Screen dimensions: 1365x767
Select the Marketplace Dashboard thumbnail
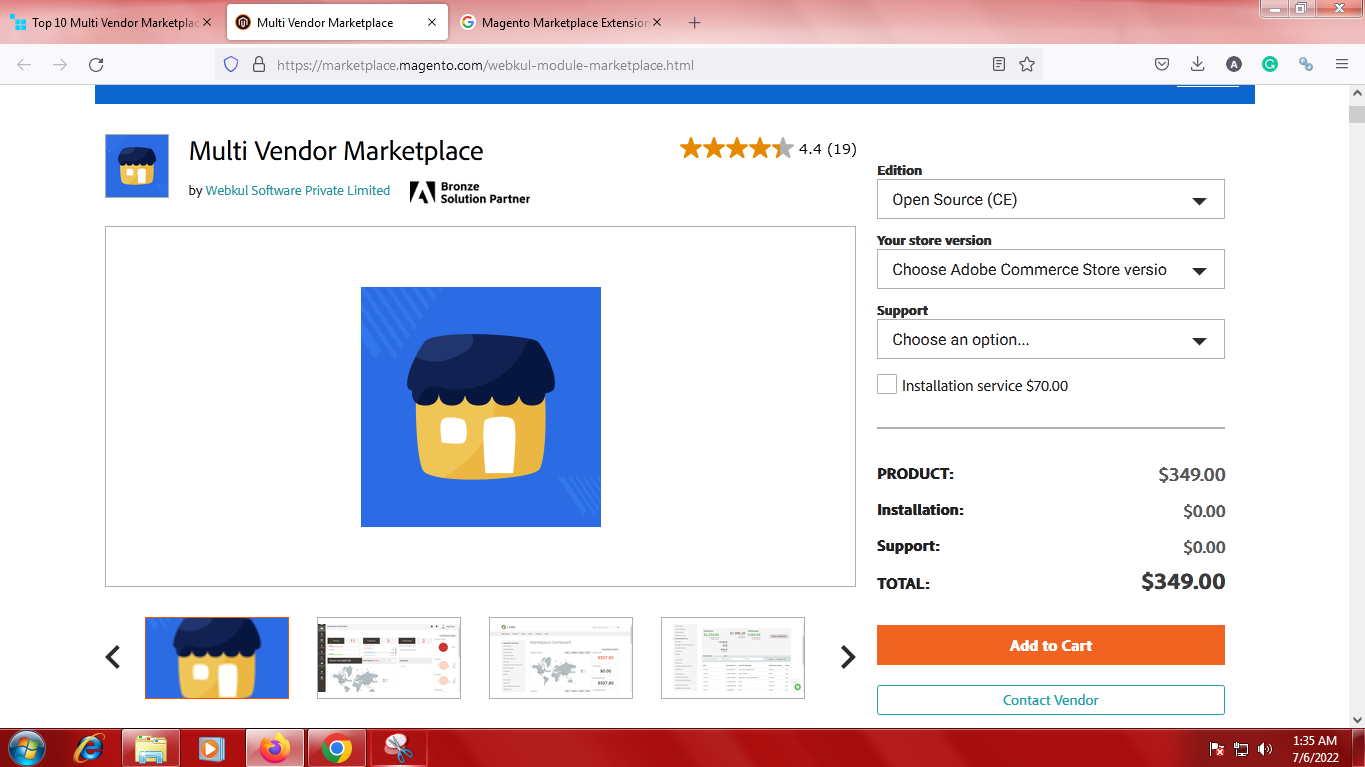click(x=561, y=657)
